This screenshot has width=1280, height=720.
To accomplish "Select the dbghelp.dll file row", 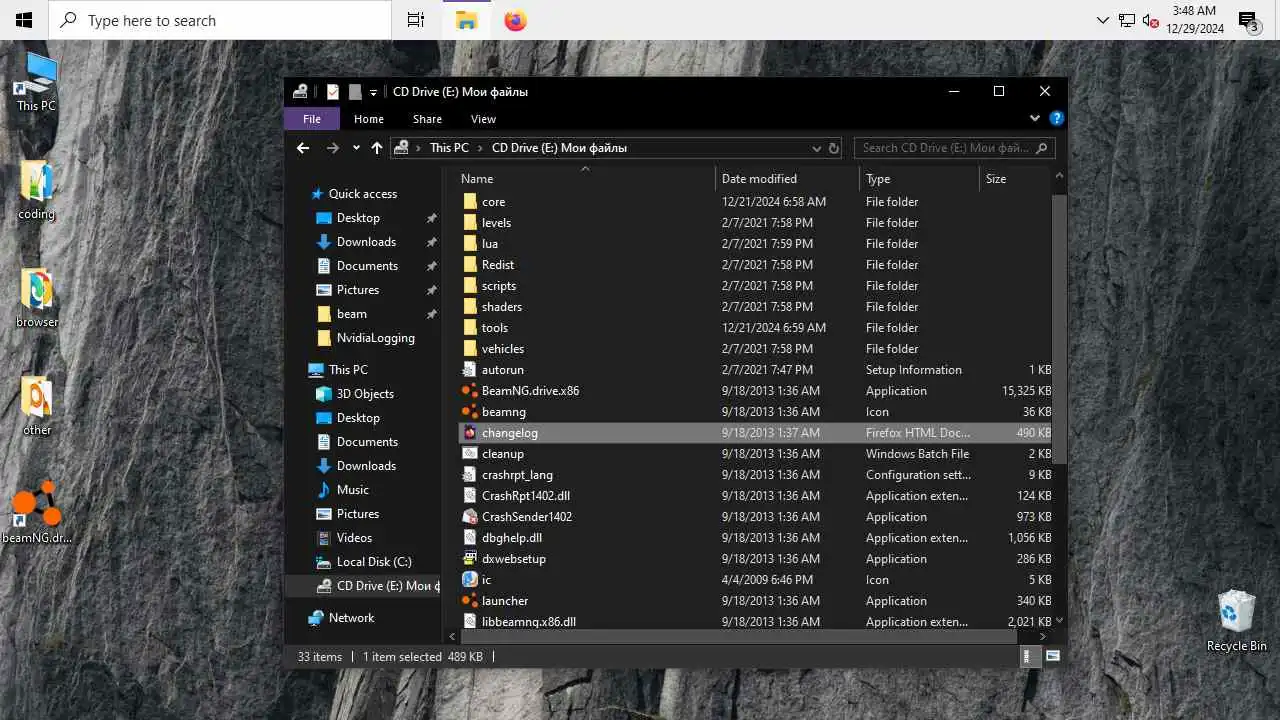I will click(755, 538).
